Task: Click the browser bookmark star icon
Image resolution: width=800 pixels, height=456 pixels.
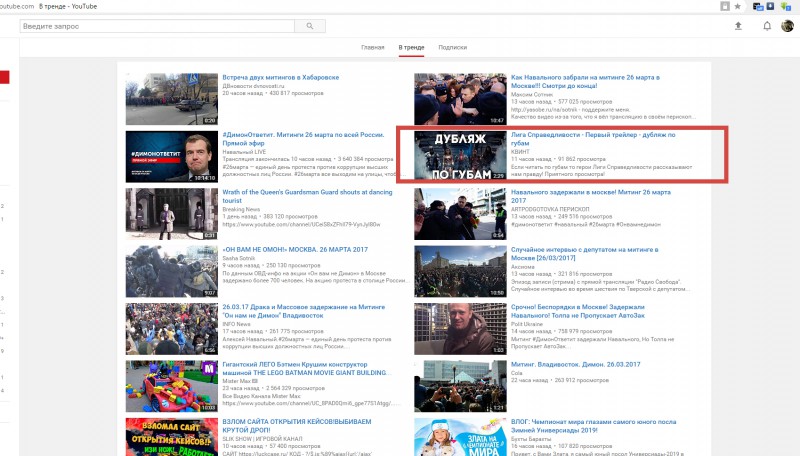Action: (x=738, y=6)
